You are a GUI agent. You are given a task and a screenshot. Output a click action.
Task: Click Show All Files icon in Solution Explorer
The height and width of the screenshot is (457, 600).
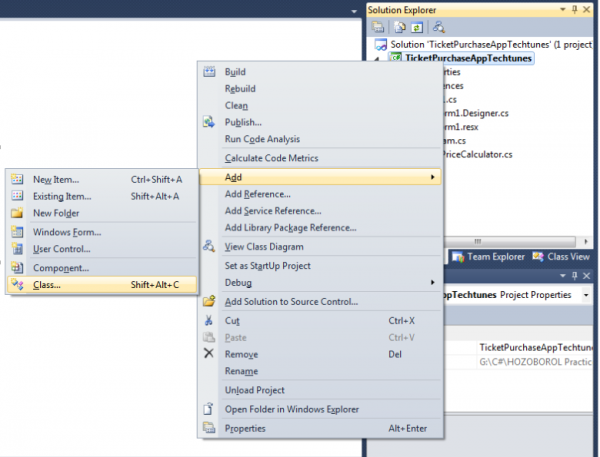[x=400, y=27]
